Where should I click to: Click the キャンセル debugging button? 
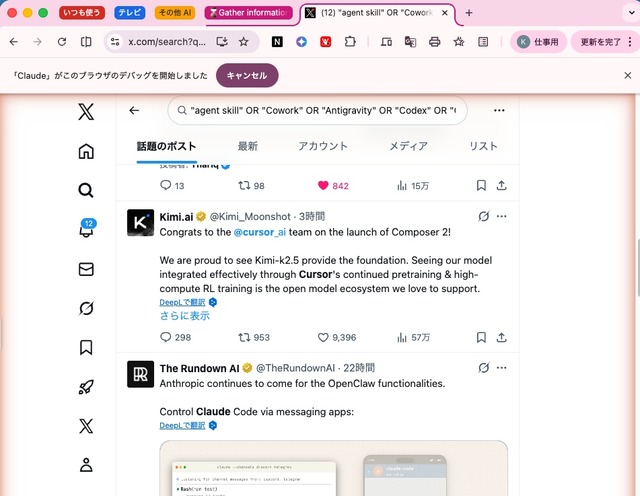247,76
